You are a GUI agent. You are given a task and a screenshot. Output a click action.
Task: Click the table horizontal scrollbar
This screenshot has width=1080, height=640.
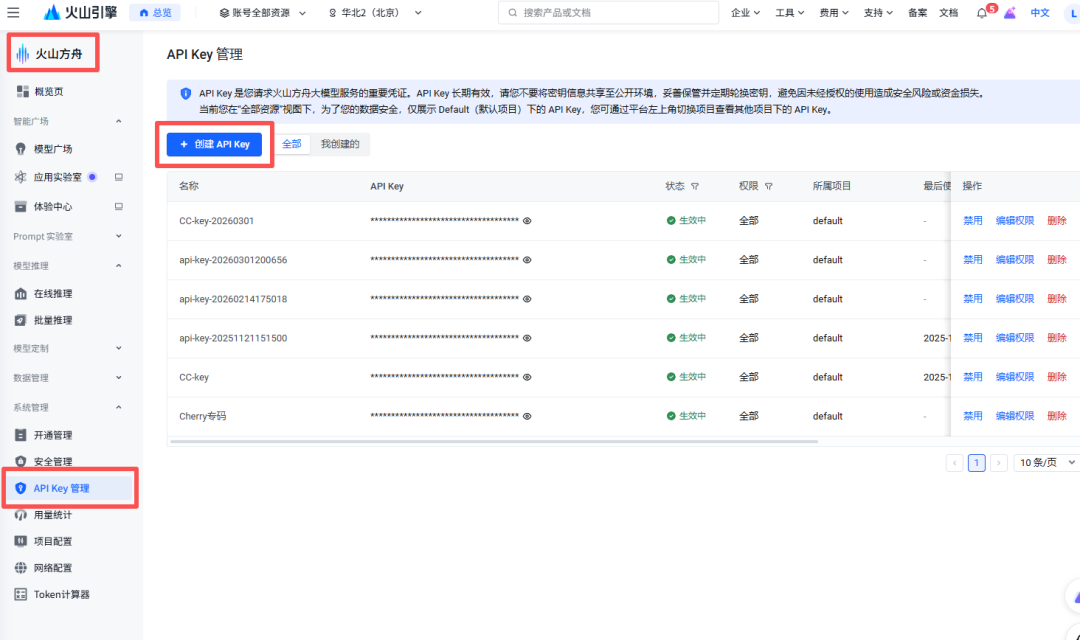pos(494,441)
